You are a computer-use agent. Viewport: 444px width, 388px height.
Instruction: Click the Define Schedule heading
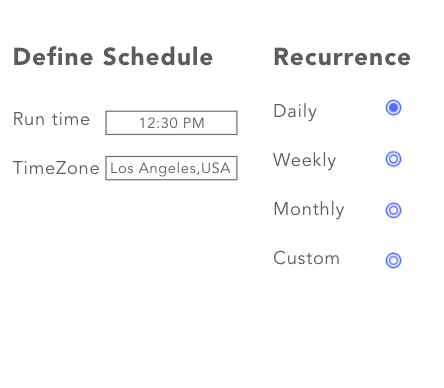tap(113, 57)
